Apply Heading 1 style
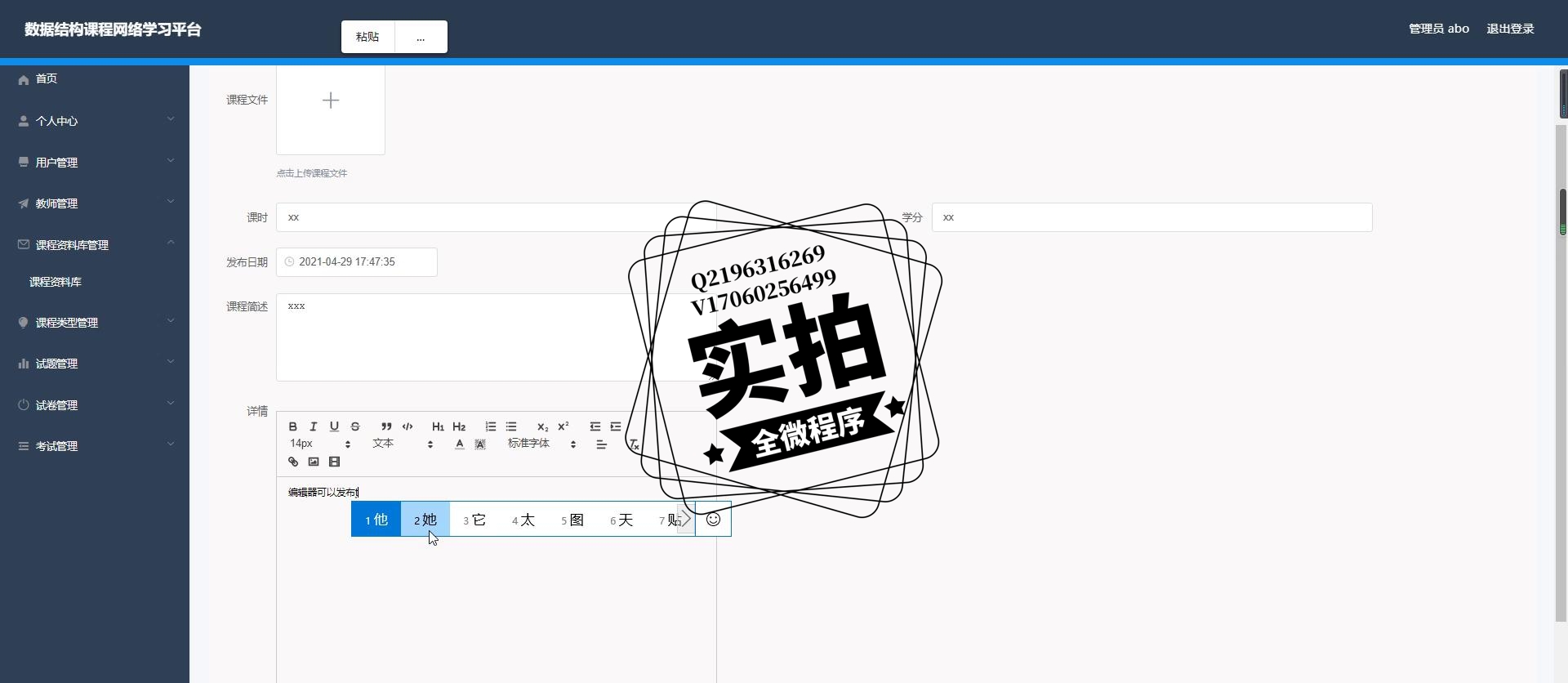This screenshot has width=1568, height=683. (438, 426)
